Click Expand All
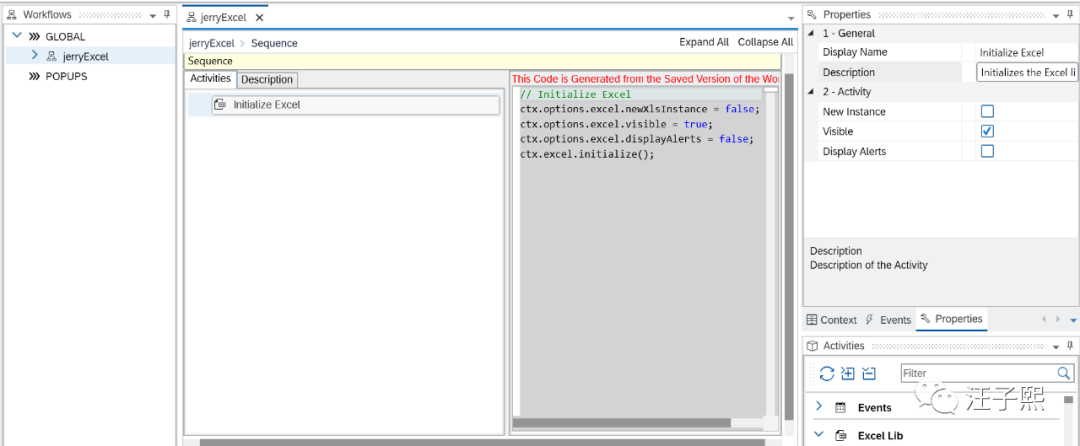 704,42
